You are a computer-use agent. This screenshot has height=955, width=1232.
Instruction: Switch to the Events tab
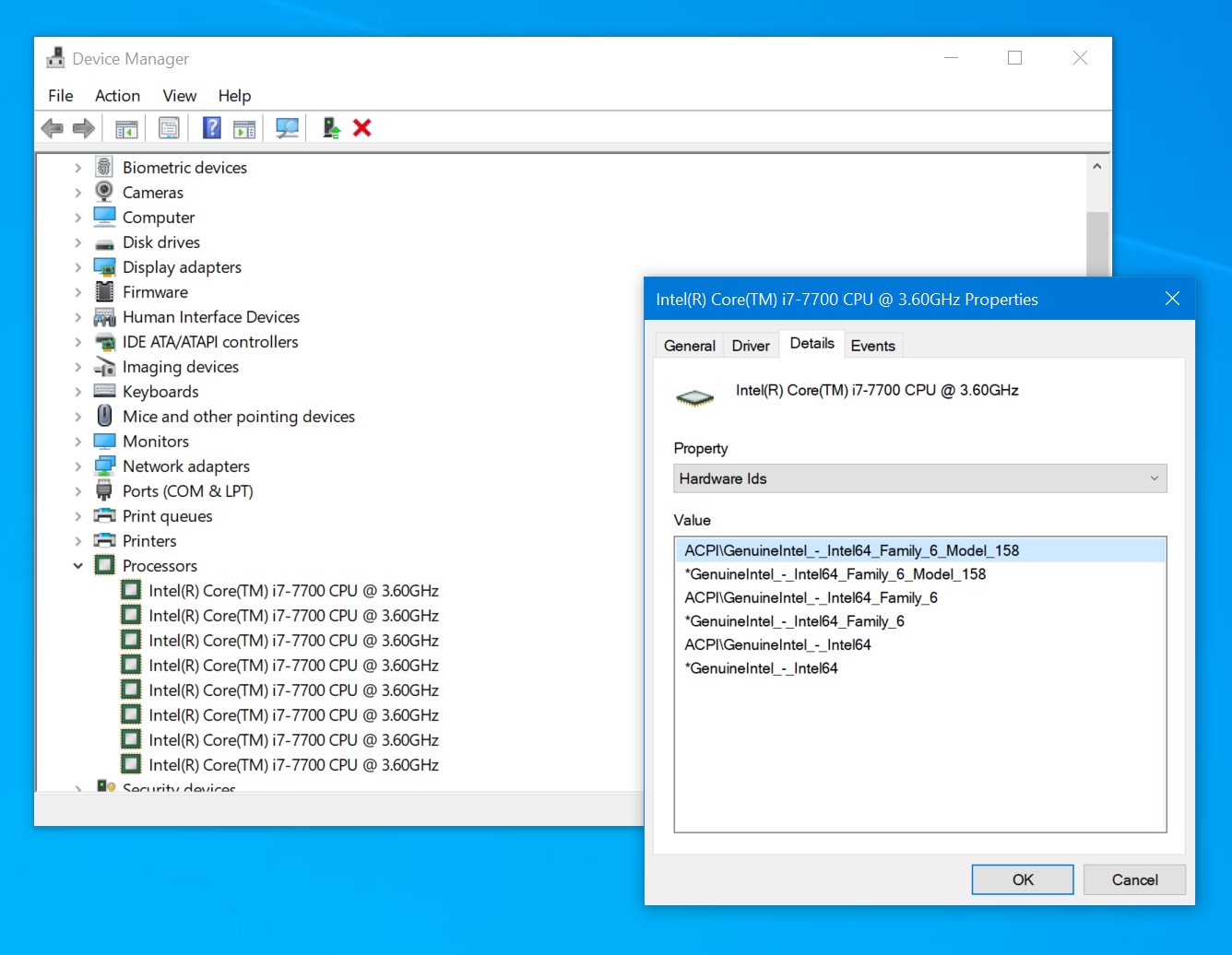coord(872,346)
